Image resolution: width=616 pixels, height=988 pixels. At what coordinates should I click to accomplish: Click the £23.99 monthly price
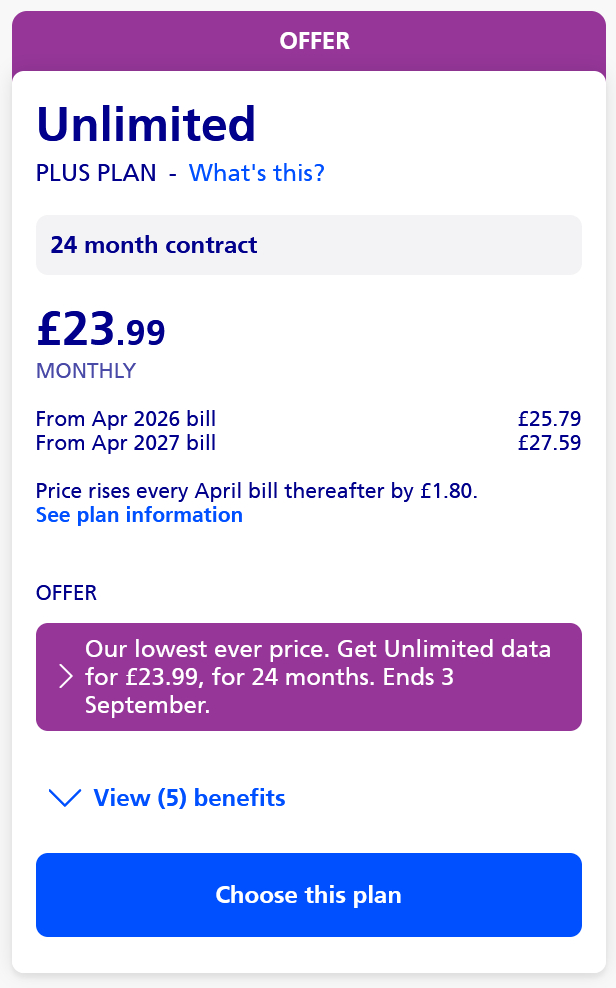click(100, 328)
